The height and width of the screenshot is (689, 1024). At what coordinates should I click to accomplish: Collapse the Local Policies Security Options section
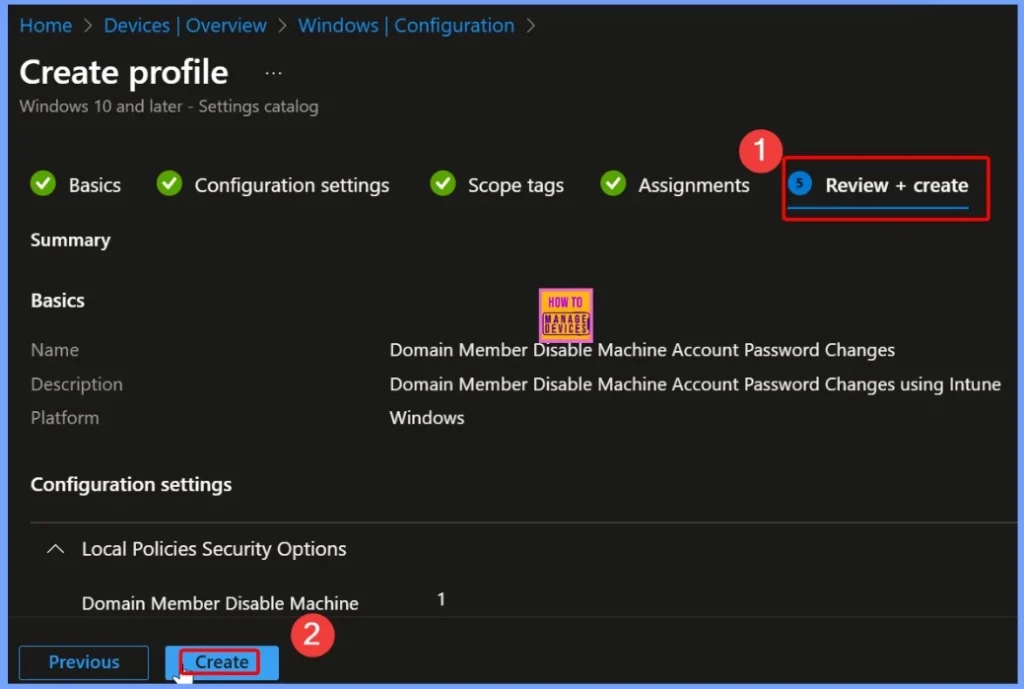coord(59,549)
